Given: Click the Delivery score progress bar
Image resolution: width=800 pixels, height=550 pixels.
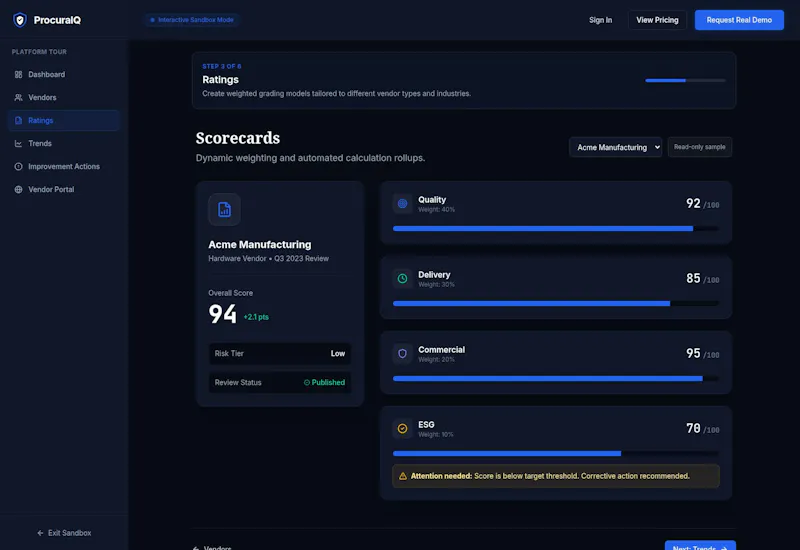Looking at the screenshot, I should (556, 304).
